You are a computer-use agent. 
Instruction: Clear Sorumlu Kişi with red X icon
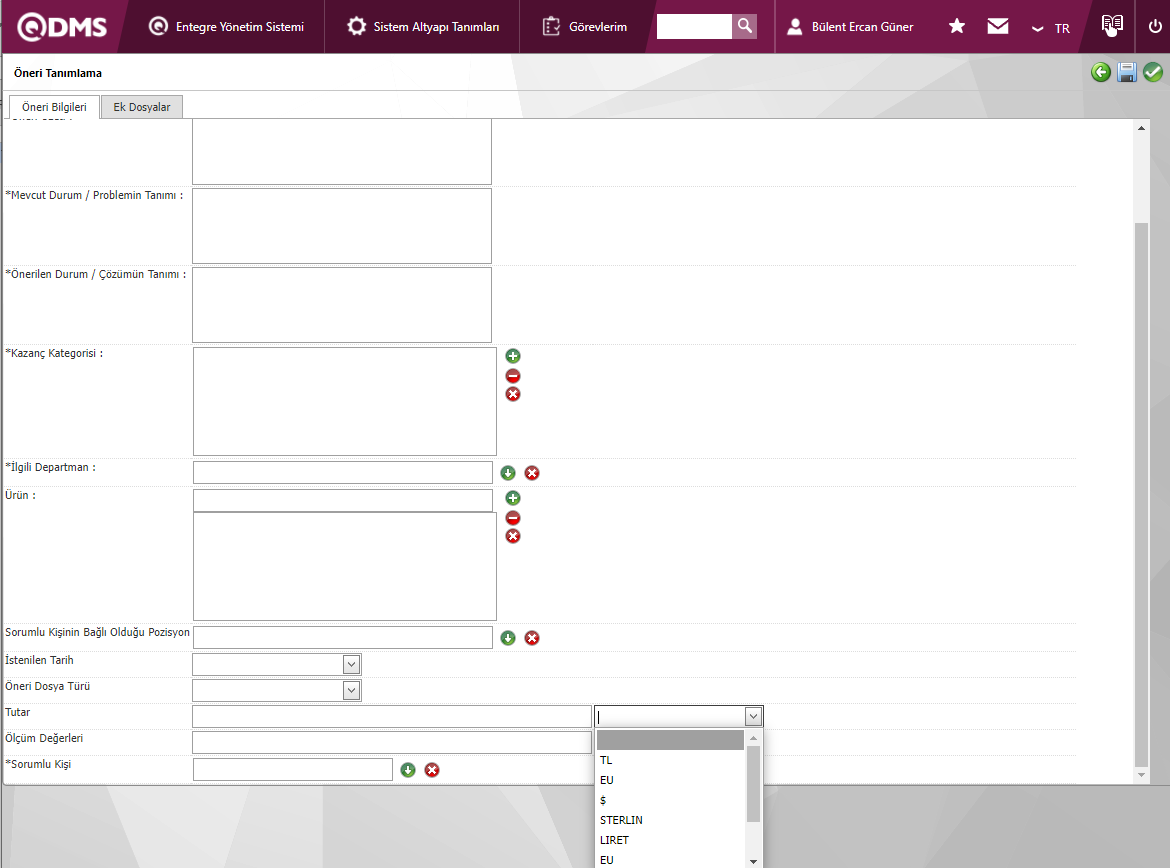pyautogui.click(x=432, y=770)
